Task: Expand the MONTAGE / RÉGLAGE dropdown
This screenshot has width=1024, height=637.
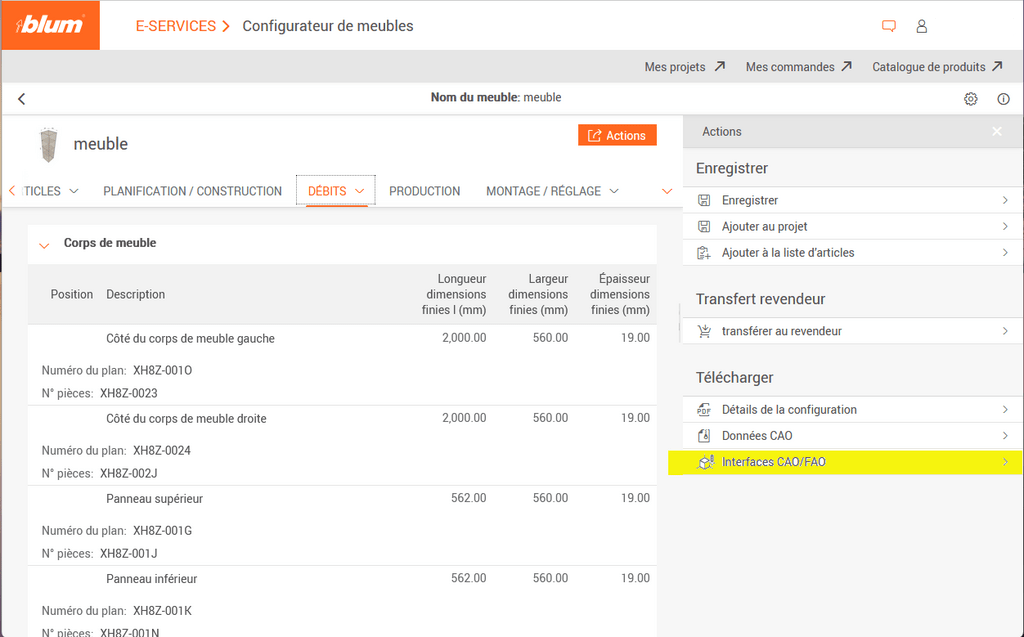Action: [x=552, y=191]
